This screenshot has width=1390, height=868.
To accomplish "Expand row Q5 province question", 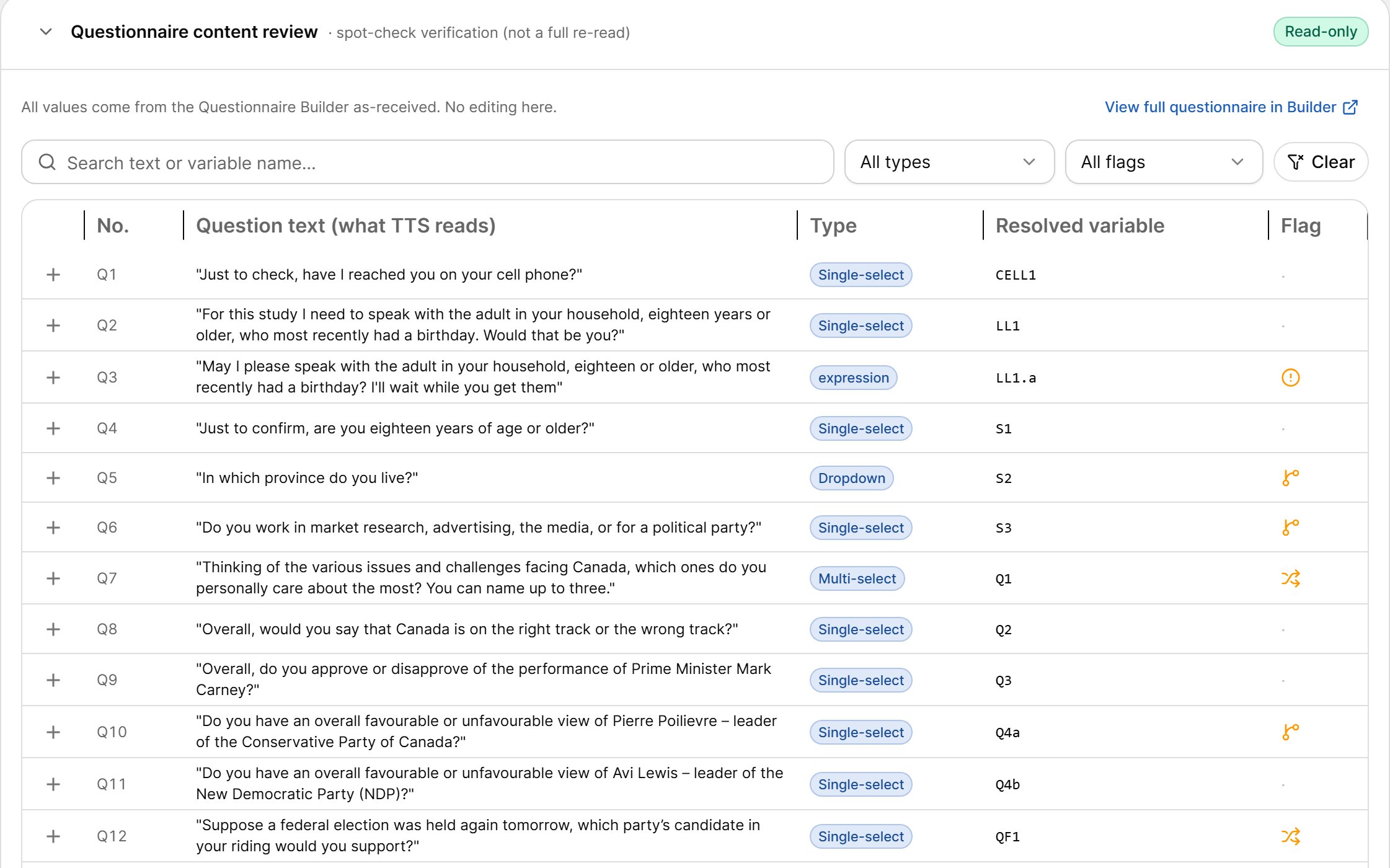I will (53, 478).
